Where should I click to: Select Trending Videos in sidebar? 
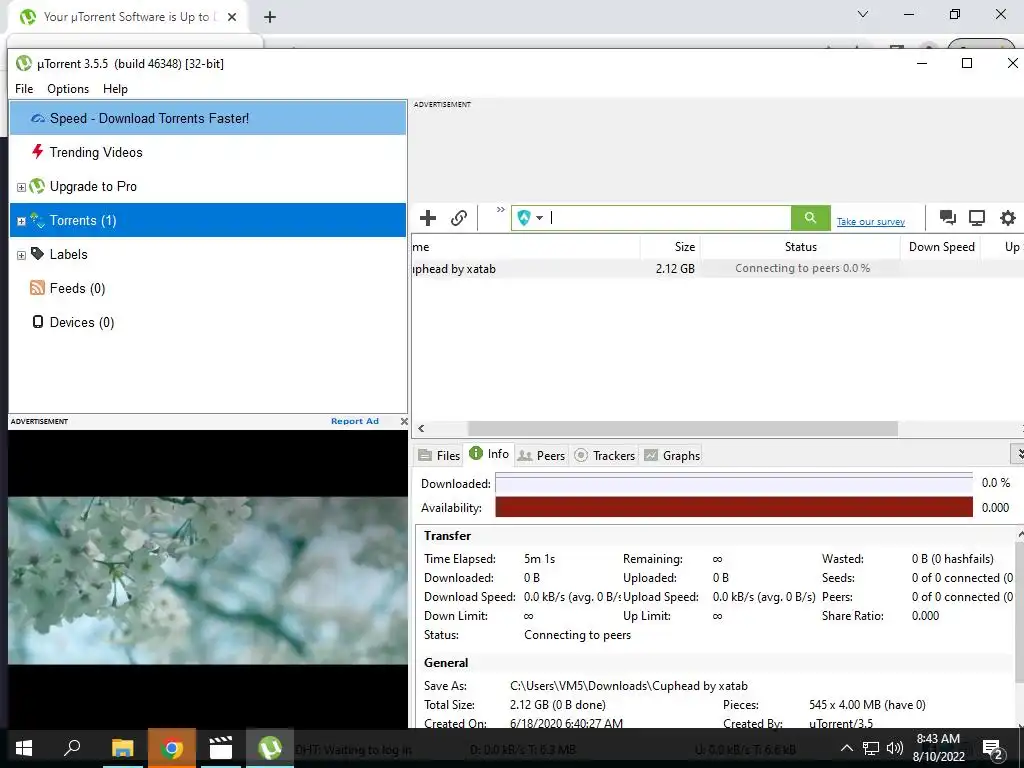(x=208, y=152)
